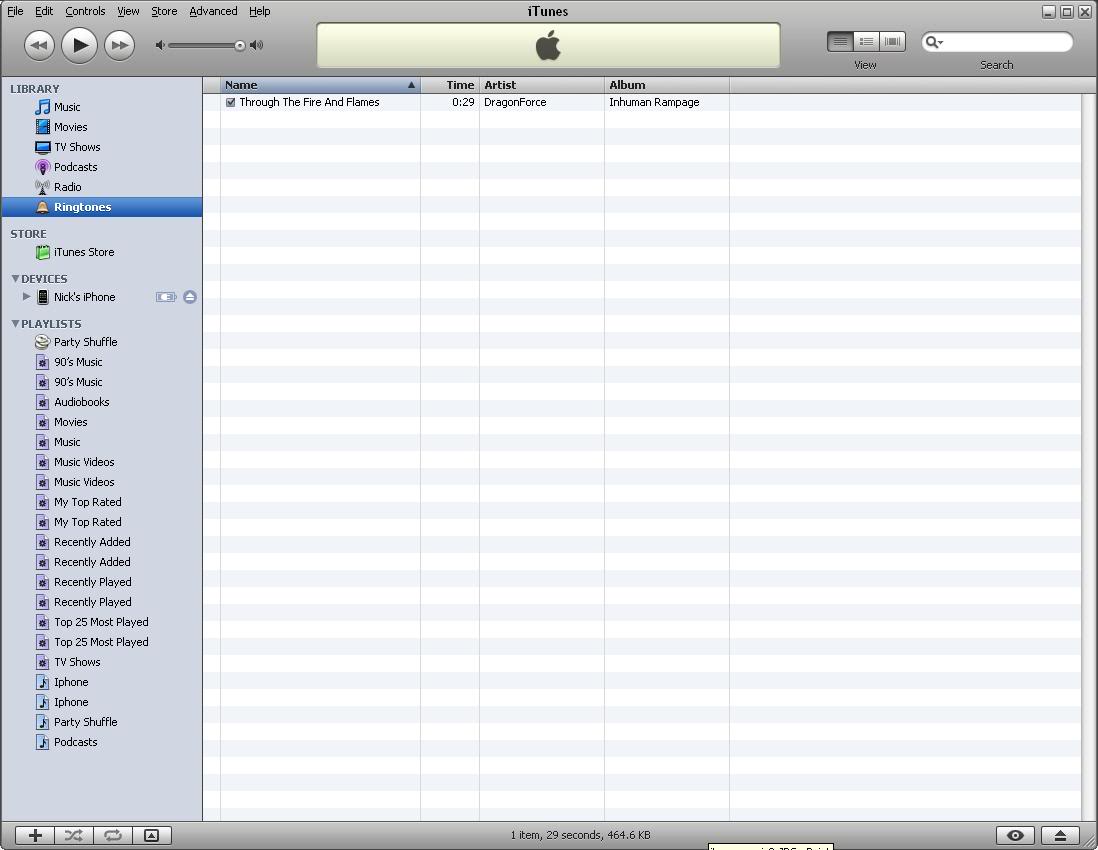This screenshot has height=850, width=1098.
Task: Show artwork viewer panel
Action: 151,835
